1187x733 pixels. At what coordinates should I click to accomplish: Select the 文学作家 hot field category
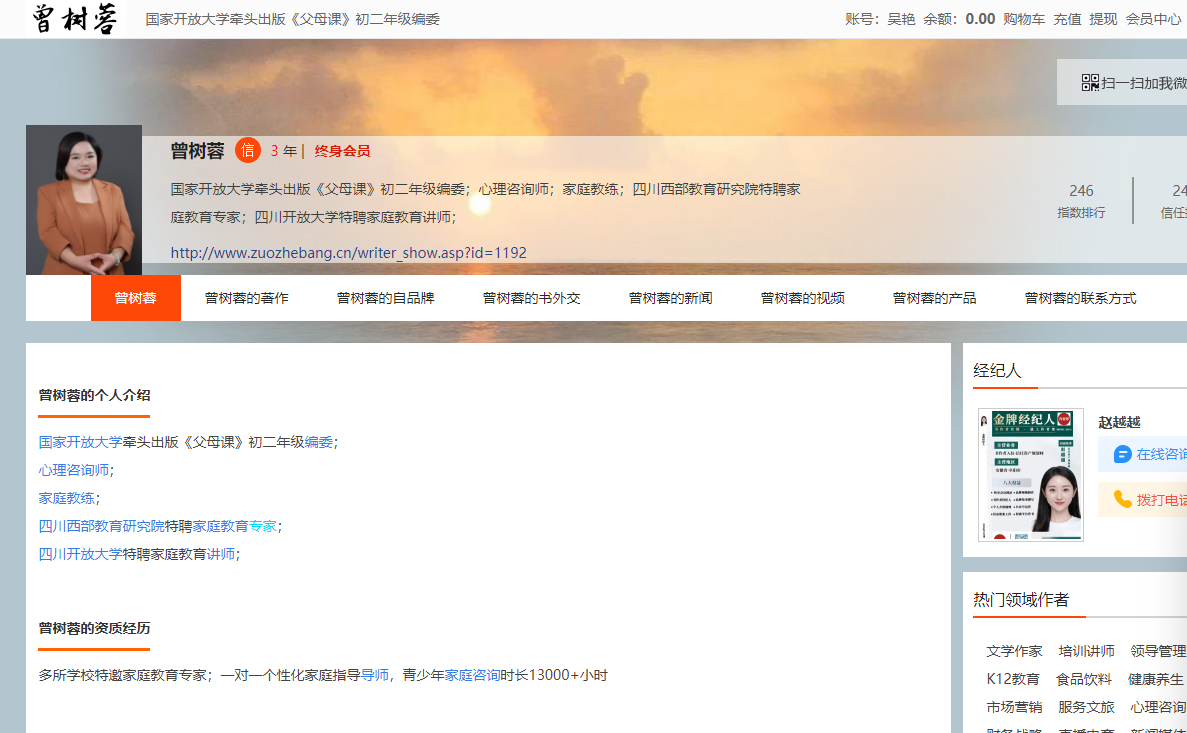pyautogui.click(x=1014, y=651)
